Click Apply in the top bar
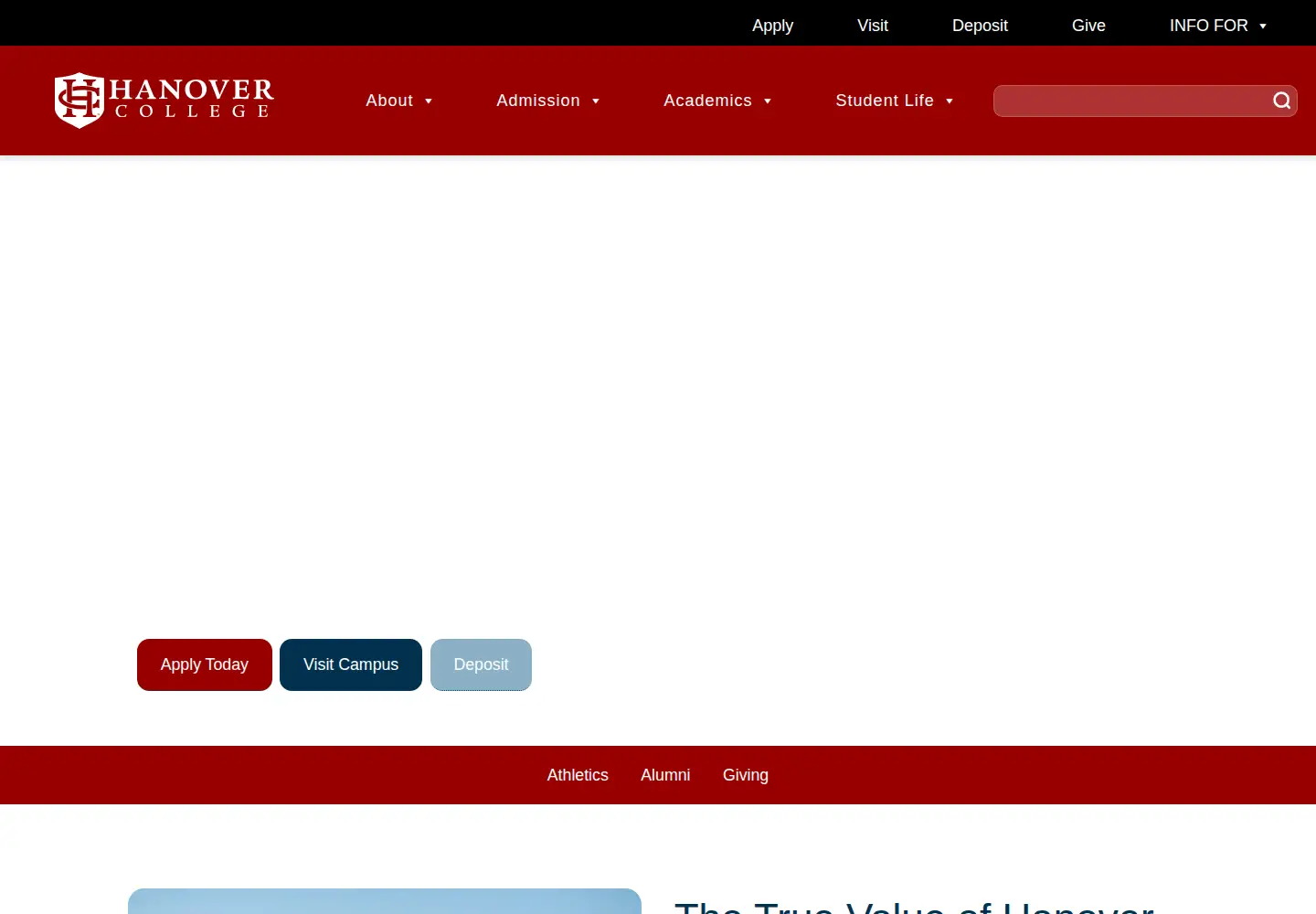Screen dimensions: 1316x914 coord(772,26)
